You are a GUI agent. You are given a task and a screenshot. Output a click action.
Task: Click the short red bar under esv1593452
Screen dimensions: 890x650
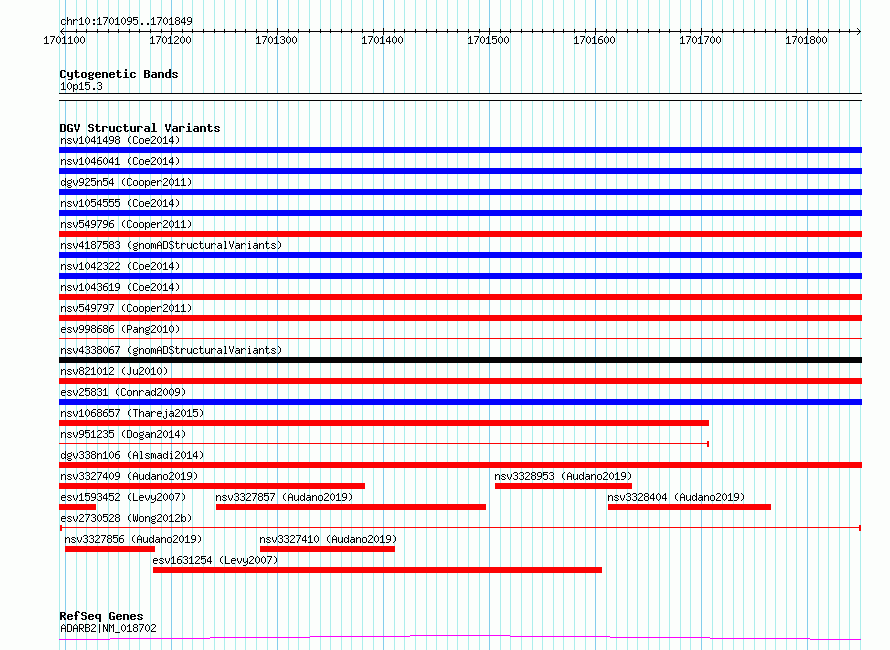pyautogui.click(x=78, y=507)
